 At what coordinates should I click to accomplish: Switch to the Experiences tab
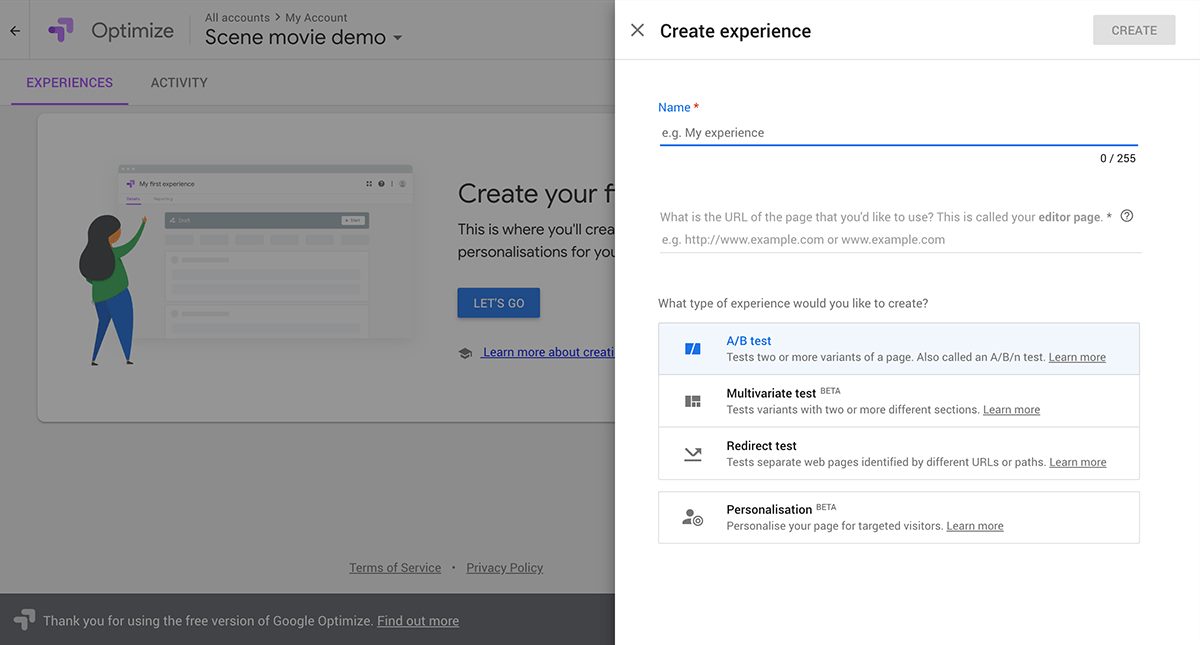click(x=70, y=83)
